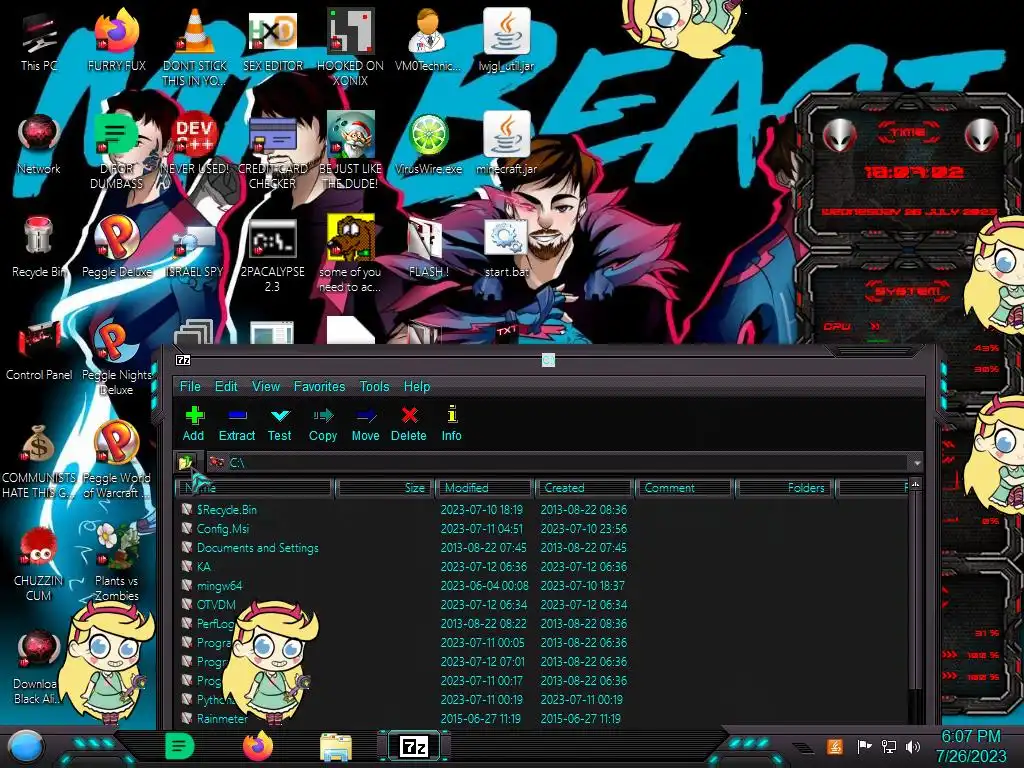This screenshot has height=768, width=1024.
Task: Open the Favorites menu
Action: point(319,386)
